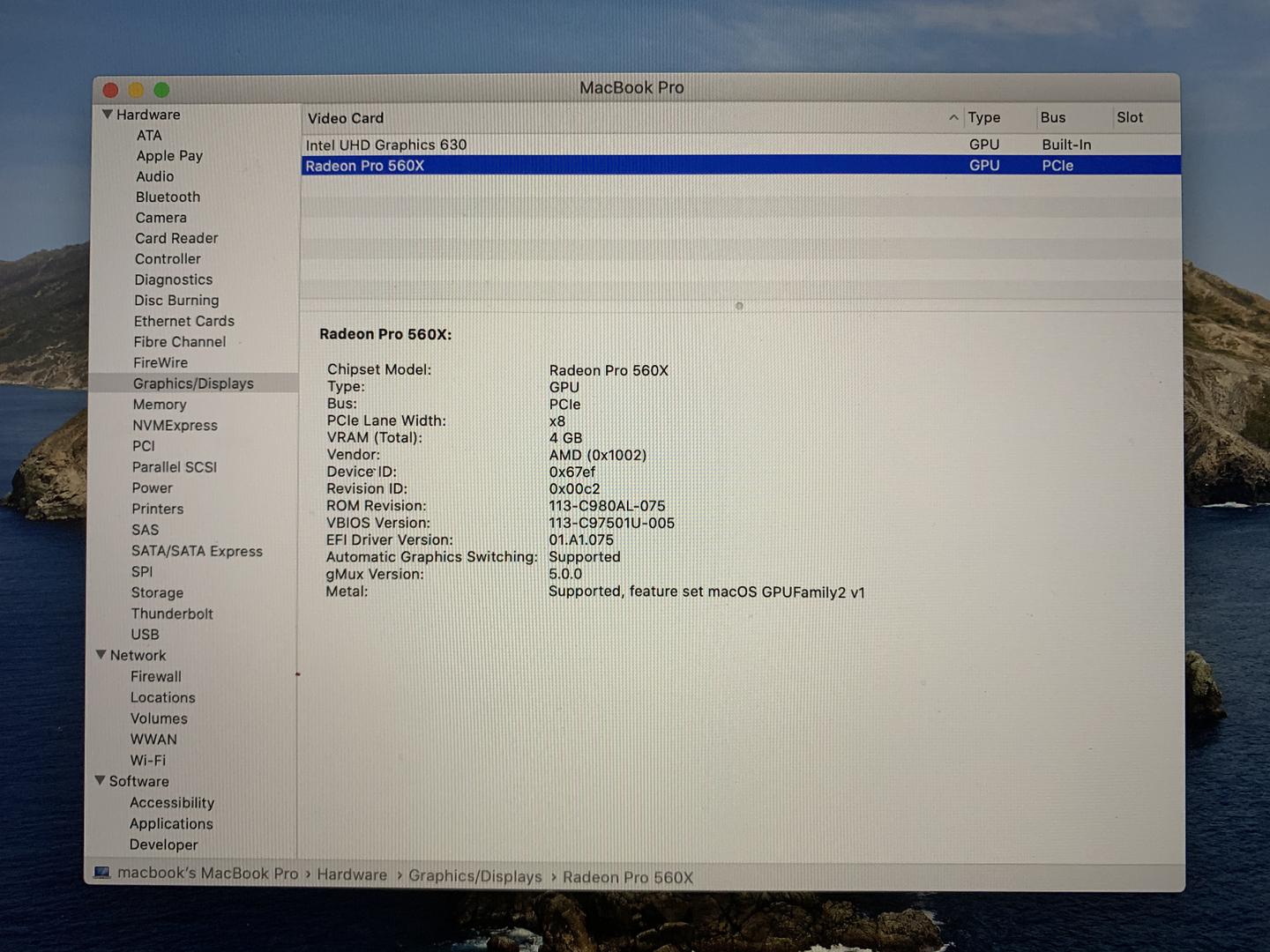Viewport: 1270px width, 952px height.
Task: Select the Radeon Pro 560X row
Action: click(x=365, y=165)
